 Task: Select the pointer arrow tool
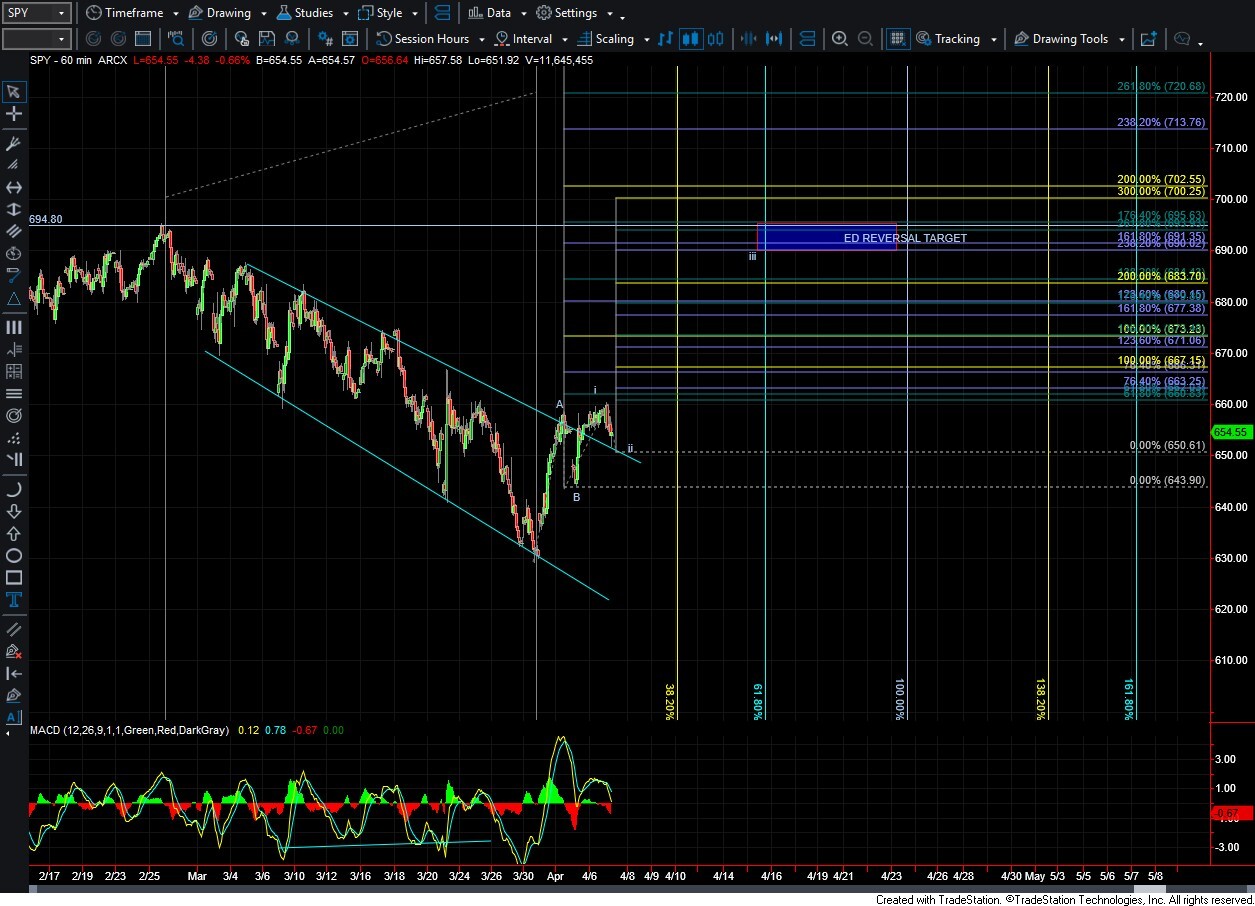14,92
